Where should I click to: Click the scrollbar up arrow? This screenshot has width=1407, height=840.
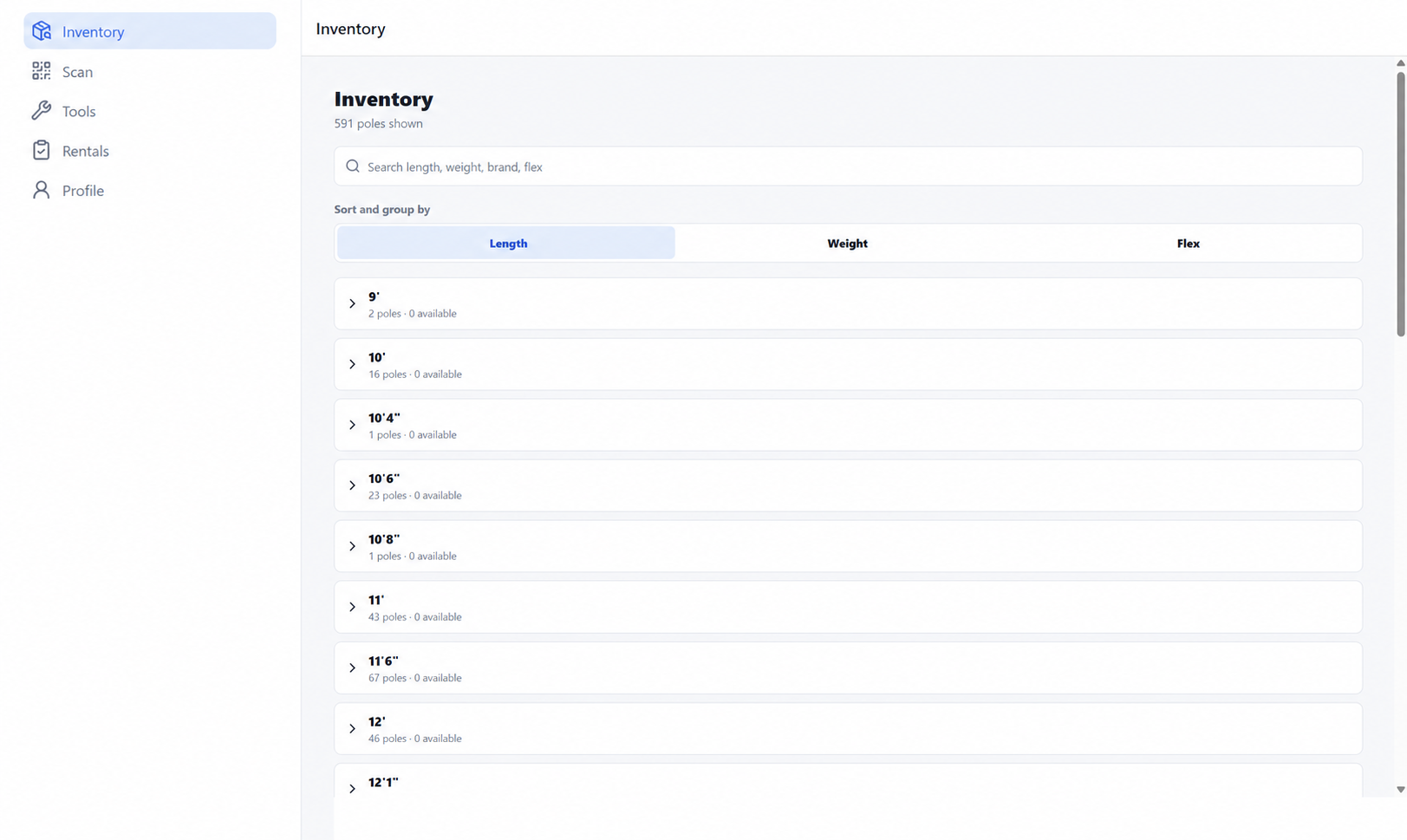[x=1400, y=63]
